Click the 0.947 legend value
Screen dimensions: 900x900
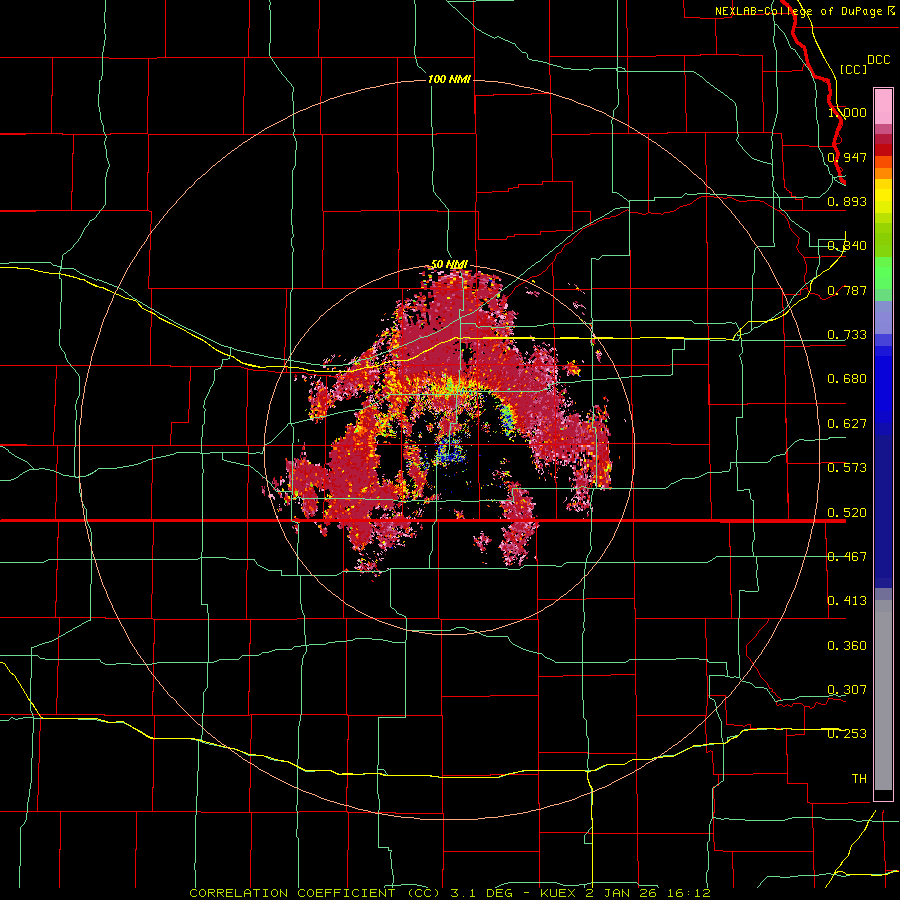coord(847,157)
